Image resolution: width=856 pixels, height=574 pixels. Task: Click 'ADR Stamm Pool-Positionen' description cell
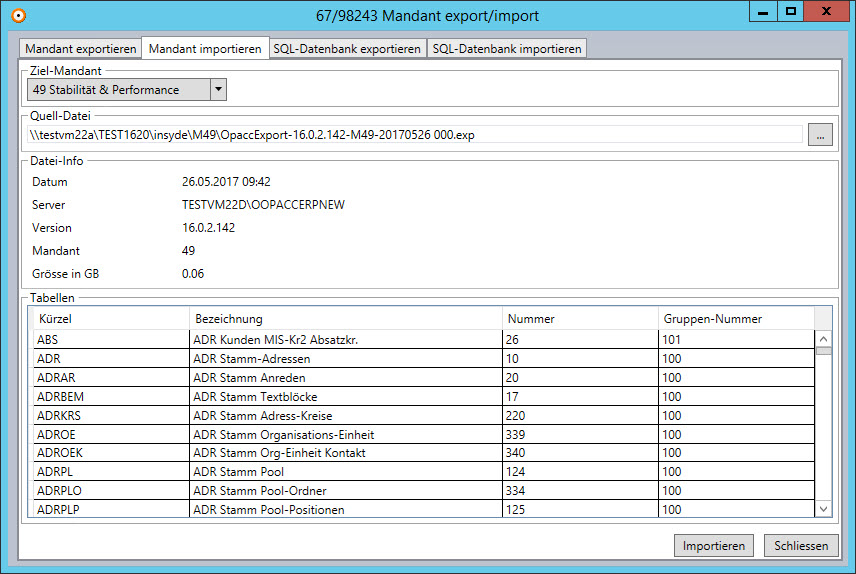(346, 509)
